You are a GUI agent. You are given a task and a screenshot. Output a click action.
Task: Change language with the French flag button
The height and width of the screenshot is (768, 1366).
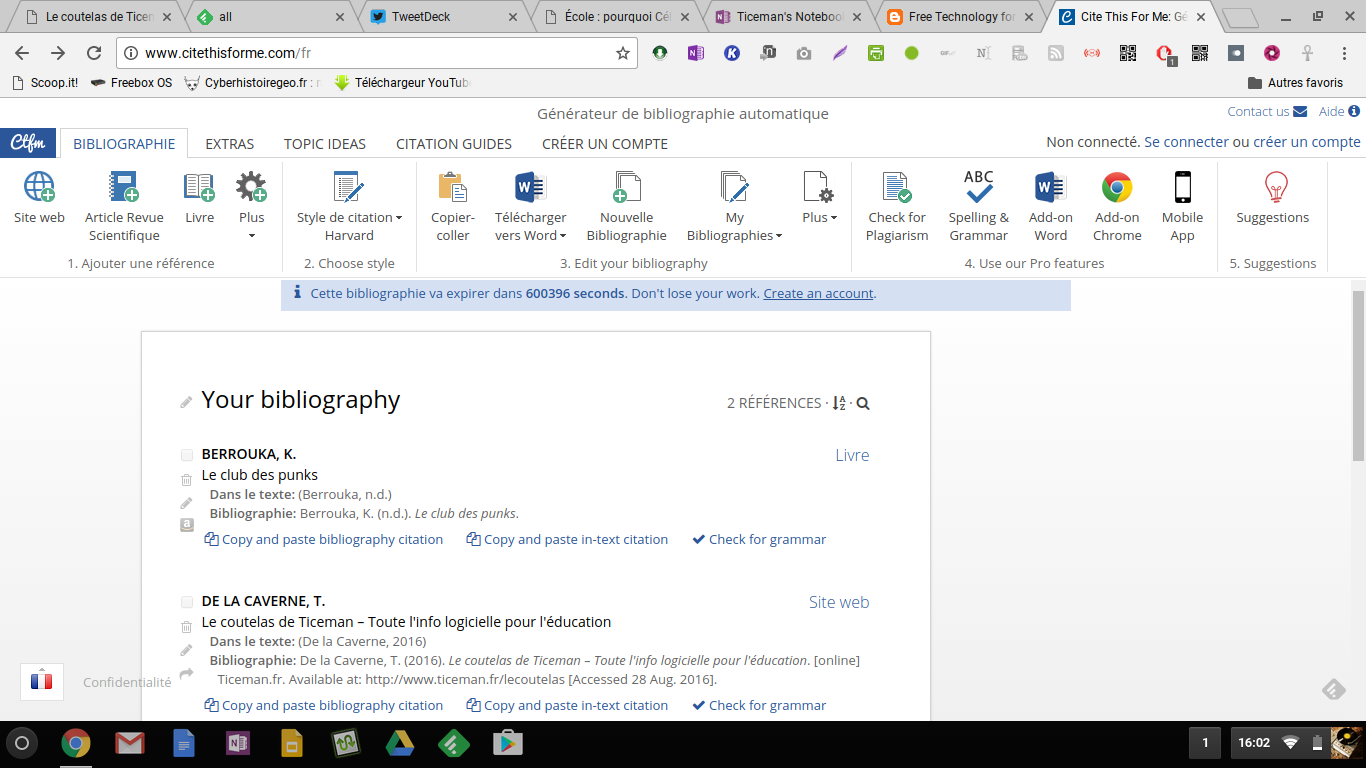42,682
